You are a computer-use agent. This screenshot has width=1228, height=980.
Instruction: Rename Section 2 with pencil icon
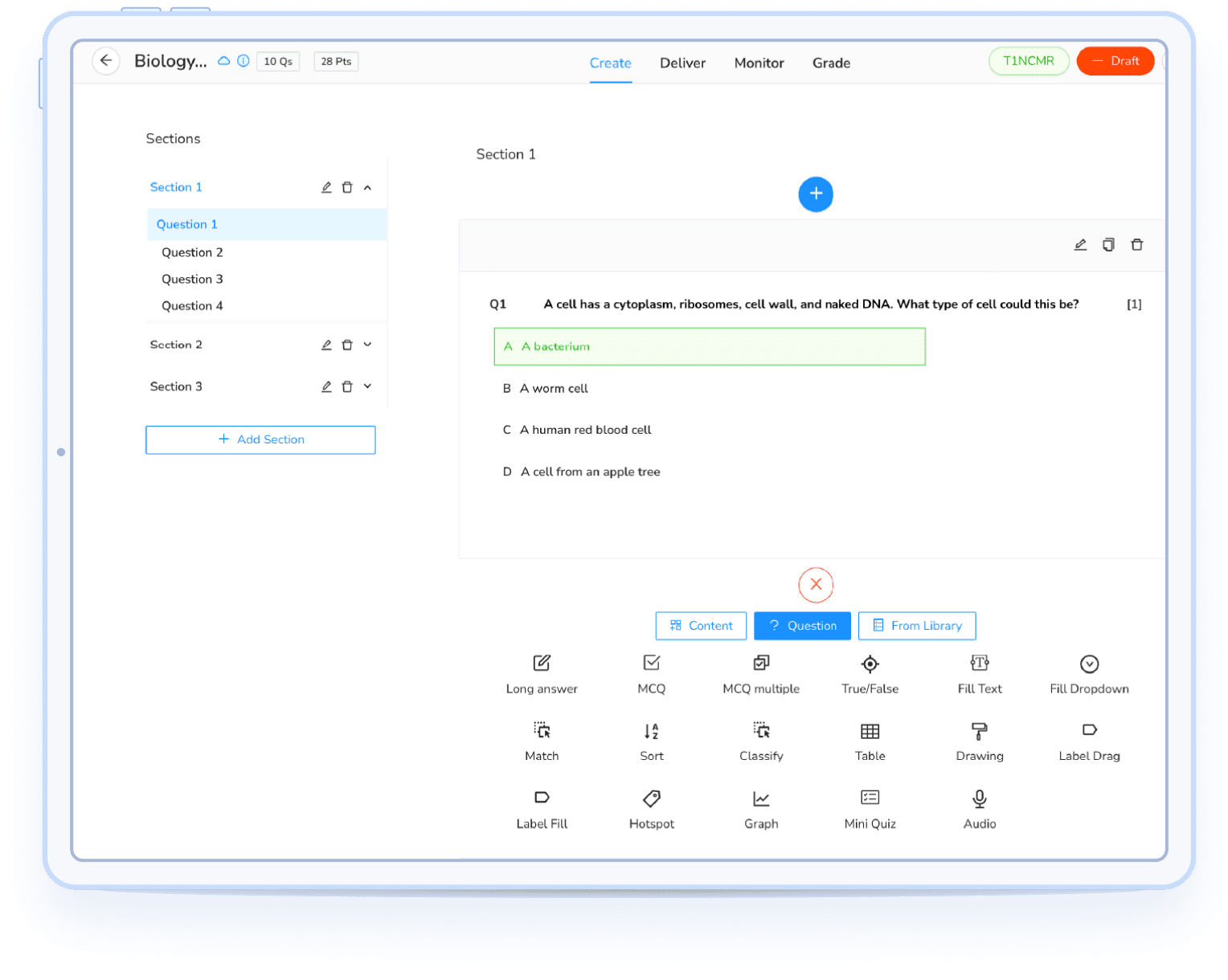pyautogui.click(x=326, y=345)
